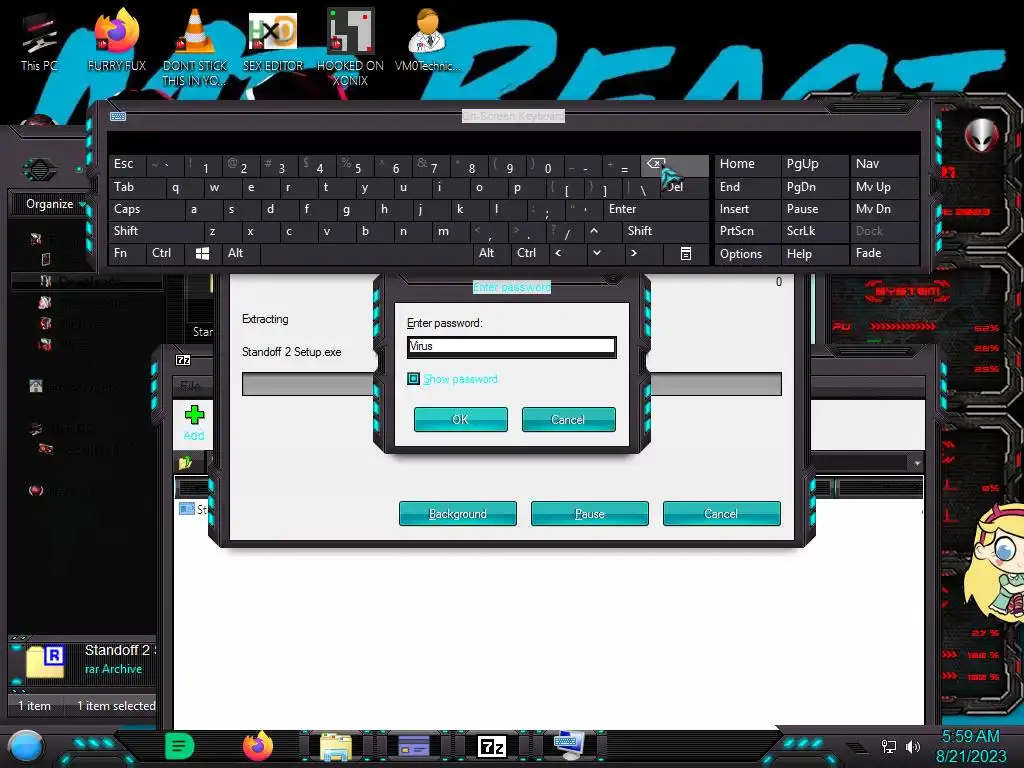Open the 7-Zip address bar dropdown arrow
The height and width of the screenshot is (768, 1024).
[x=917, y=462]
